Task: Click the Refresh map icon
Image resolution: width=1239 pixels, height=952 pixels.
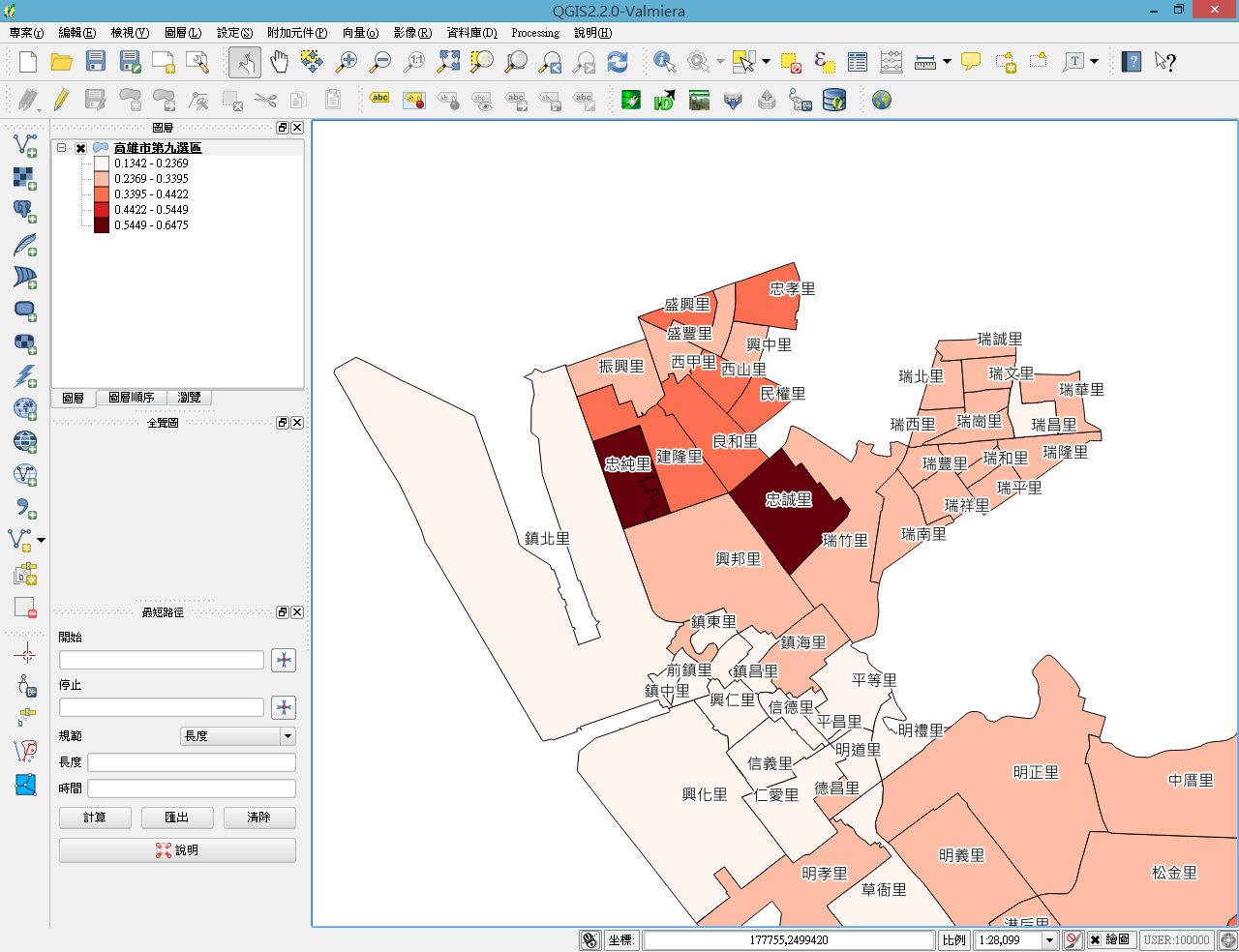Action: pos(618,63)
